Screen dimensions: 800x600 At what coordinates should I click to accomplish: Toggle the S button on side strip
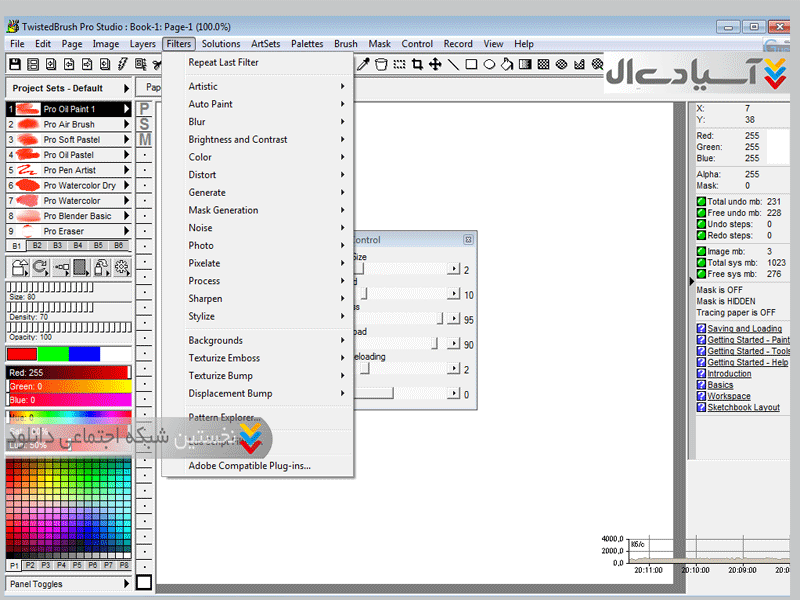pos(145,124)
